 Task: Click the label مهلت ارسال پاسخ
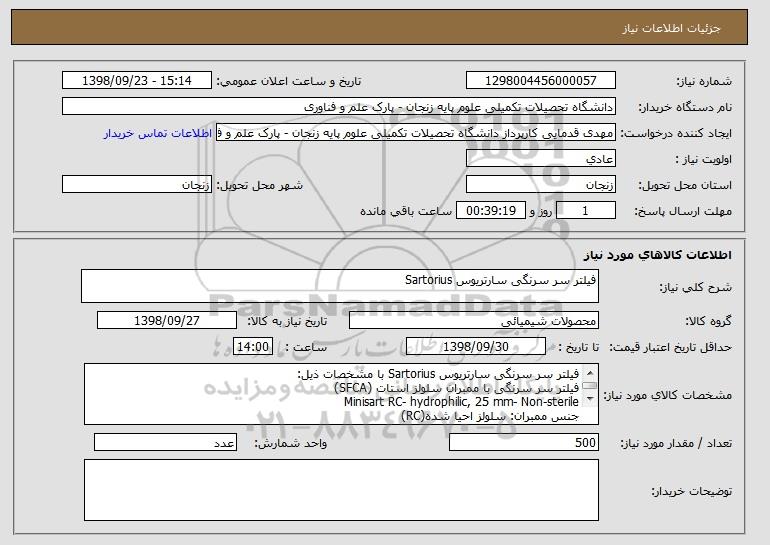(683, 211)
